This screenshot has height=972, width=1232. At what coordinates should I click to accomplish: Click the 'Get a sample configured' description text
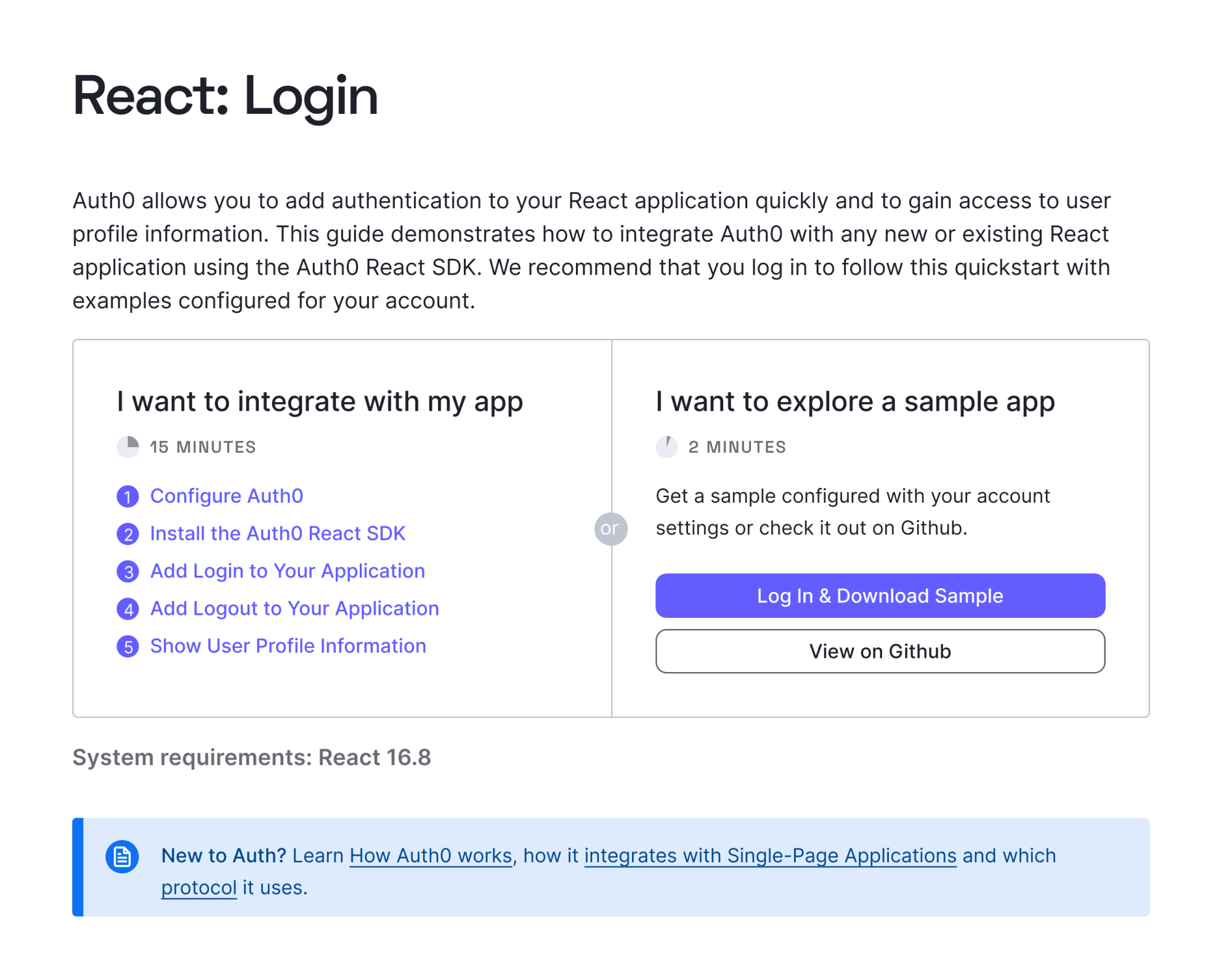[x=853, y=512]
